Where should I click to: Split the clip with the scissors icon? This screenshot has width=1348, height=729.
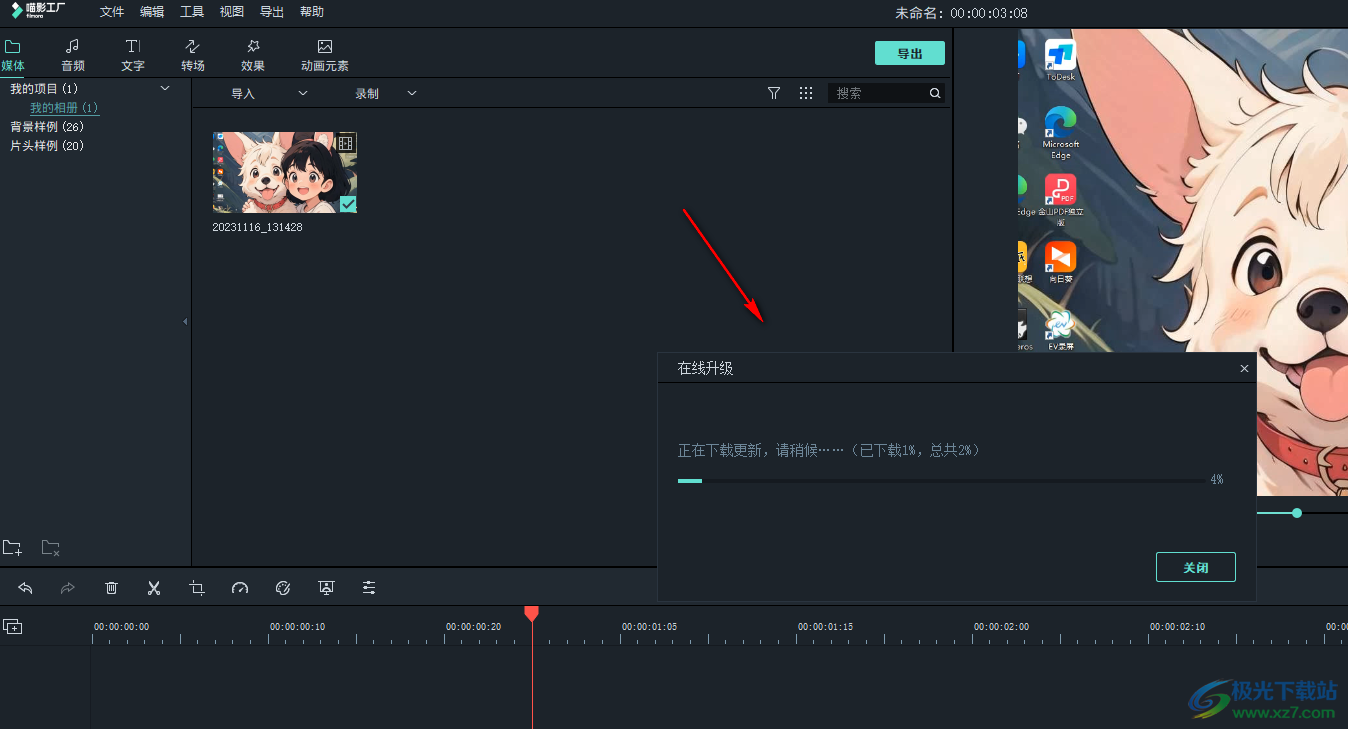coord(154,588)
